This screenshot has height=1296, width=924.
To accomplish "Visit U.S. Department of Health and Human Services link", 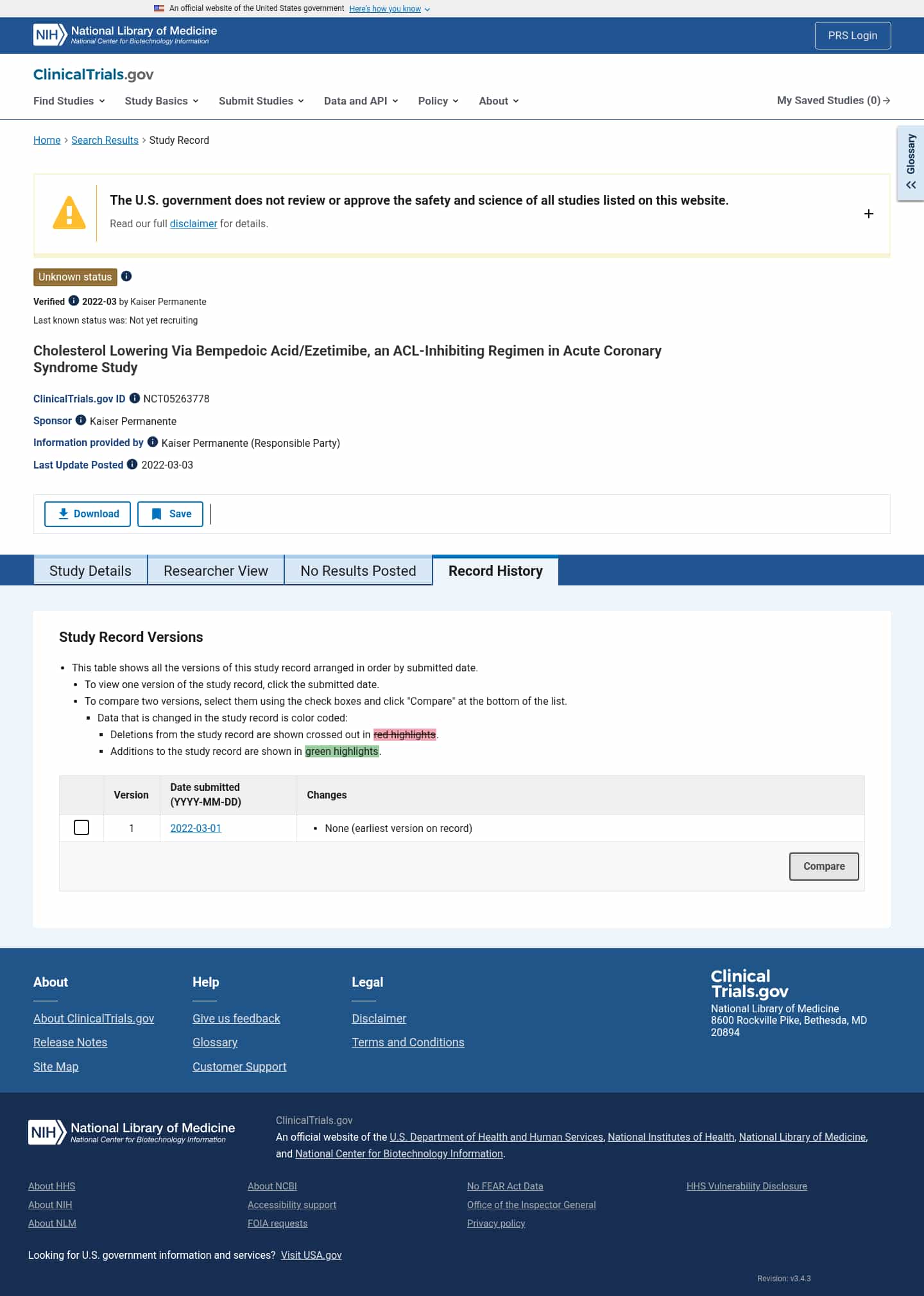I will tap(497, 1137).
